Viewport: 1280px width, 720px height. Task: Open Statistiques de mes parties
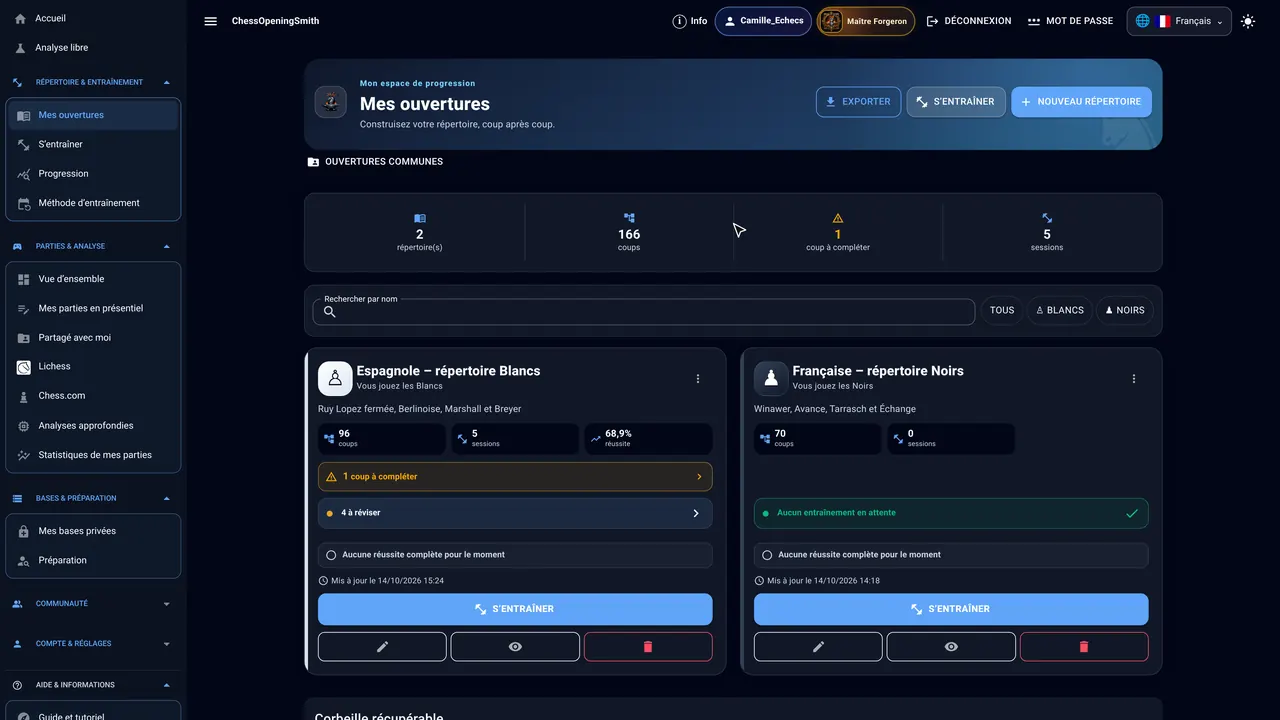(93, 455)
